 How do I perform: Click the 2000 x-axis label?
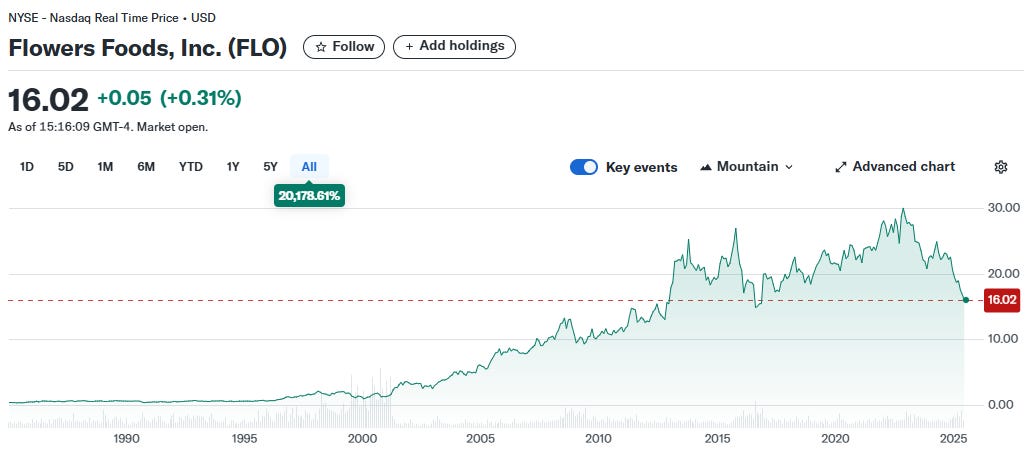tap(362, 438)
